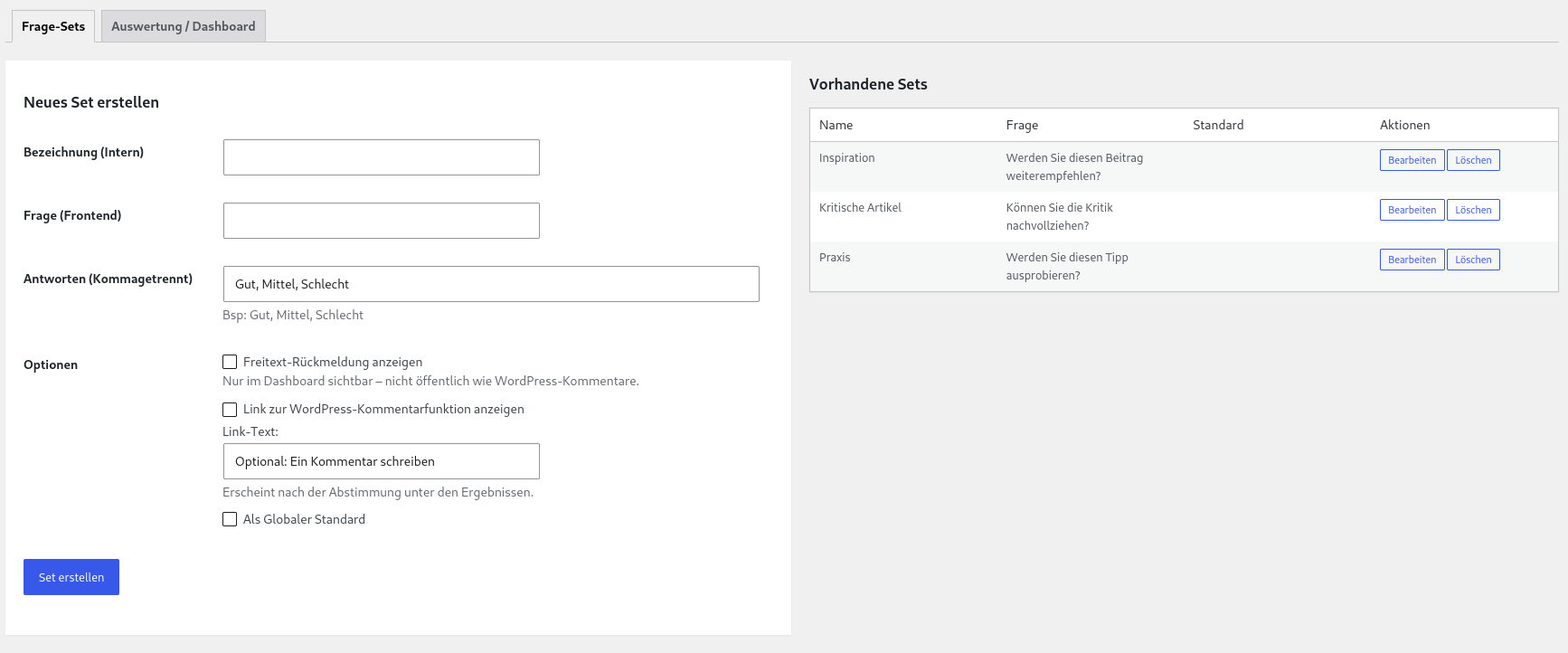Open the Auswertung / Dashboard tab
This screenshot has width=1568, height=653.
point(184,26)
